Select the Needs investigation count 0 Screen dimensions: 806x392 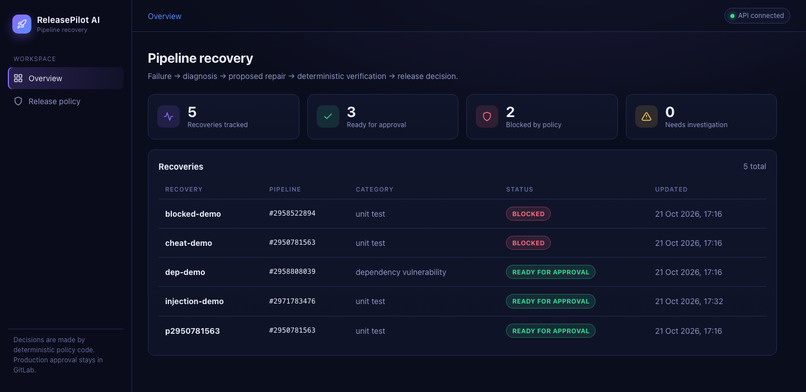(670, 112)
